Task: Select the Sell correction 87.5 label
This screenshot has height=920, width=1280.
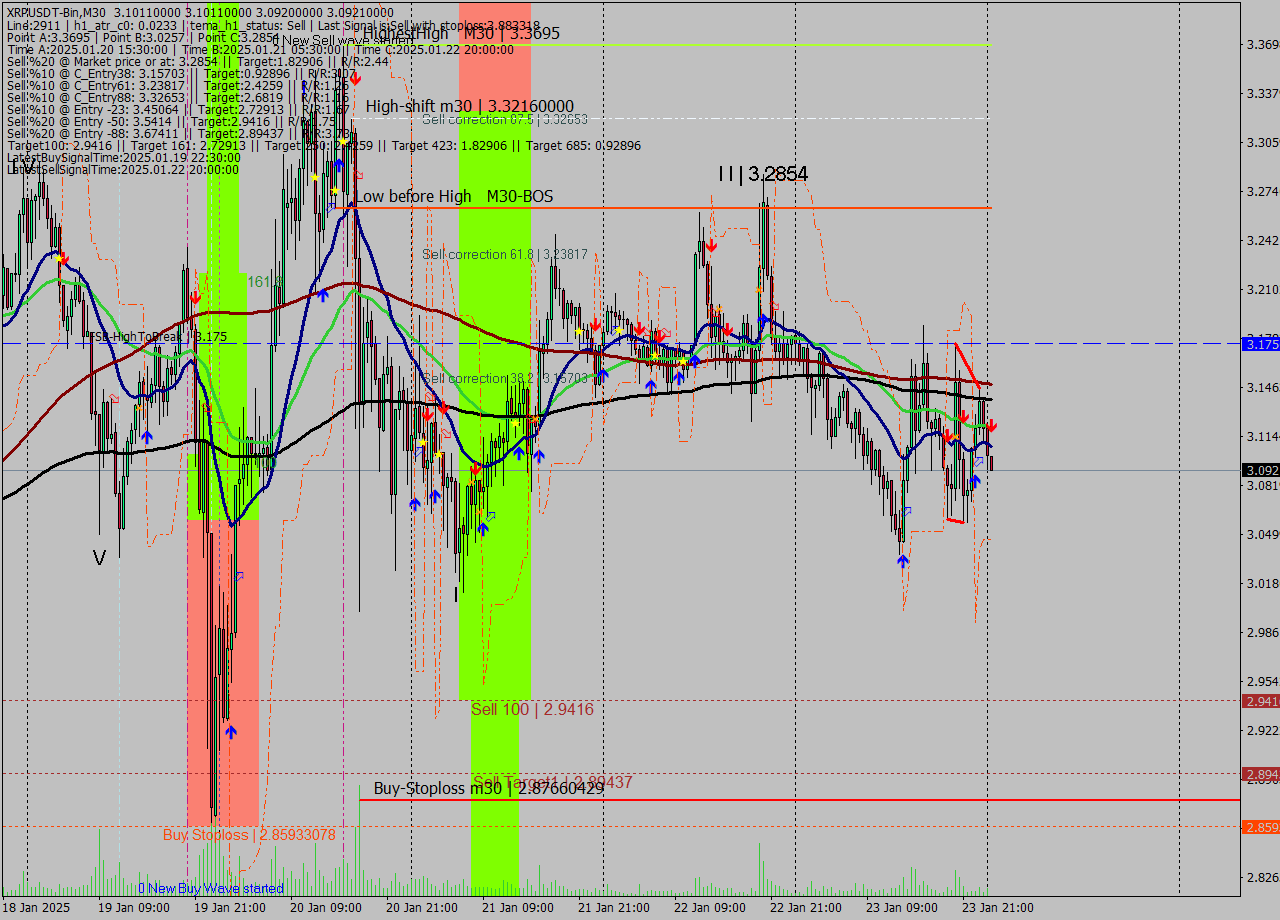Action: 505,119
